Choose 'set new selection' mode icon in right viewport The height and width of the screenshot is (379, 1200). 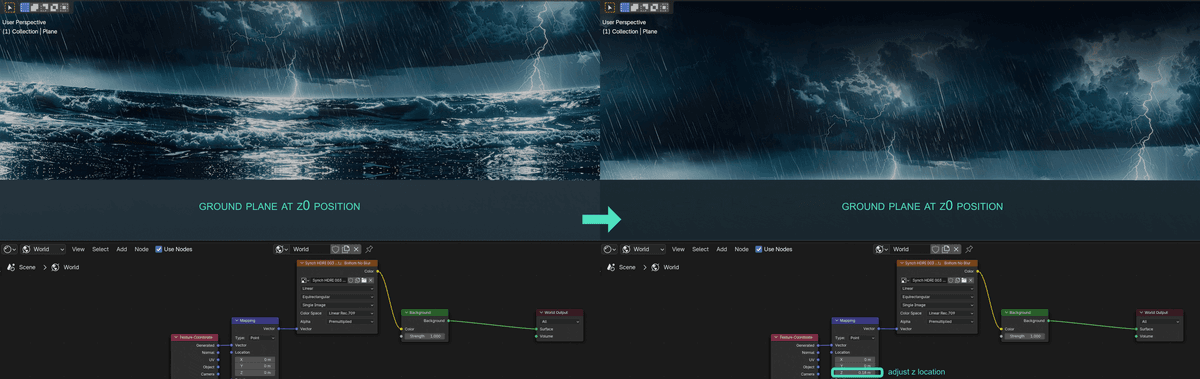pos(625,8)
